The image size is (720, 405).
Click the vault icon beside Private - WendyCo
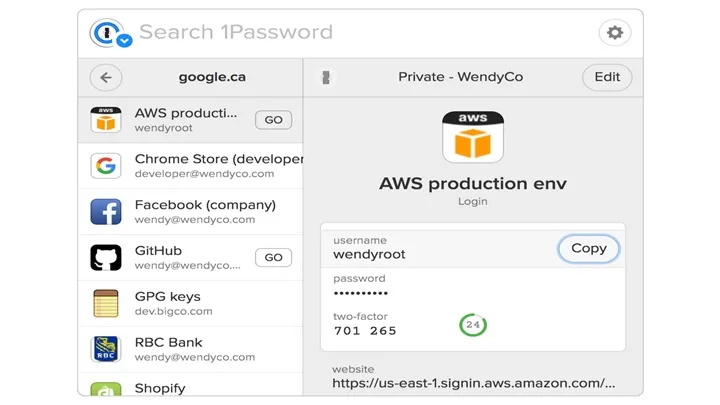point(326,77)
